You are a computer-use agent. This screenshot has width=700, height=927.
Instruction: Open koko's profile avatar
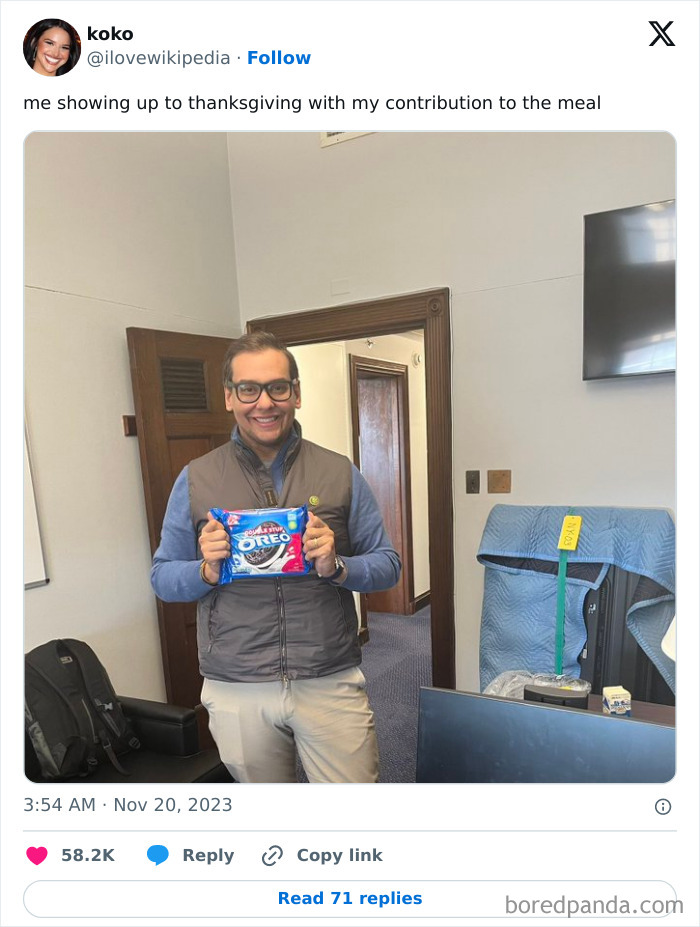52,47
